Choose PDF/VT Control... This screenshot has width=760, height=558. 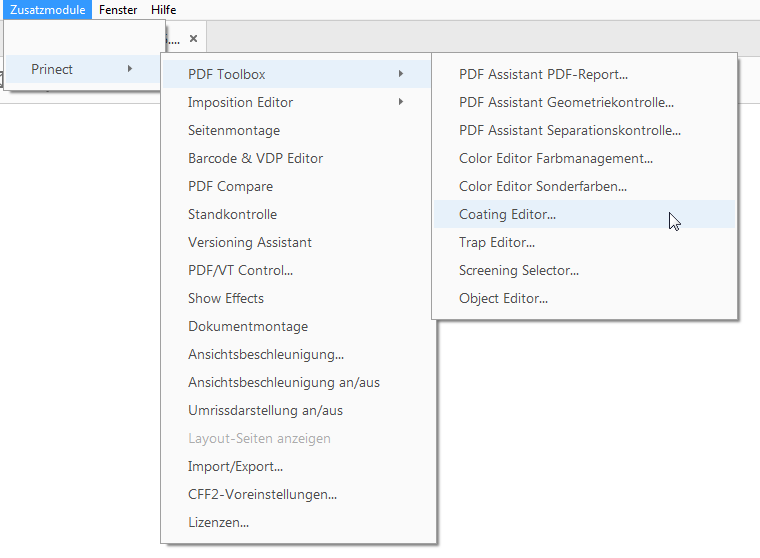pyautogui.click(x=296, y=271)
